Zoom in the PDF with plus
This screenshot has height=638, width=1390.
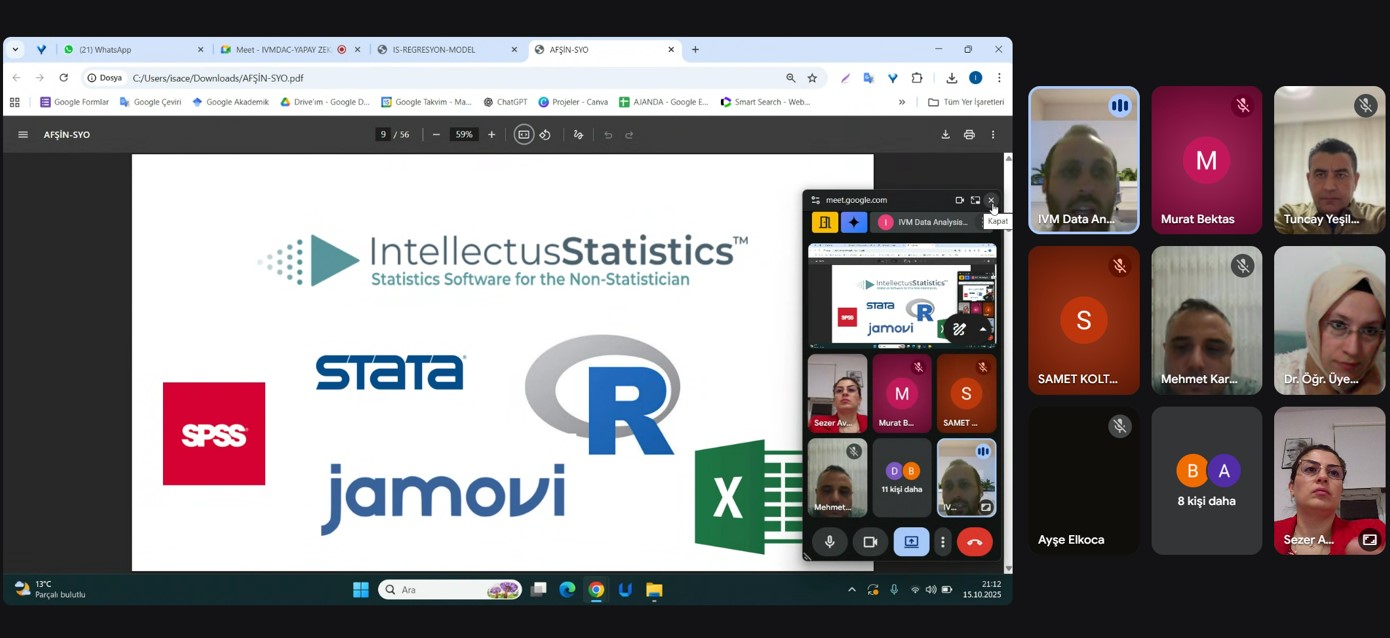click(x=491, y=135)
